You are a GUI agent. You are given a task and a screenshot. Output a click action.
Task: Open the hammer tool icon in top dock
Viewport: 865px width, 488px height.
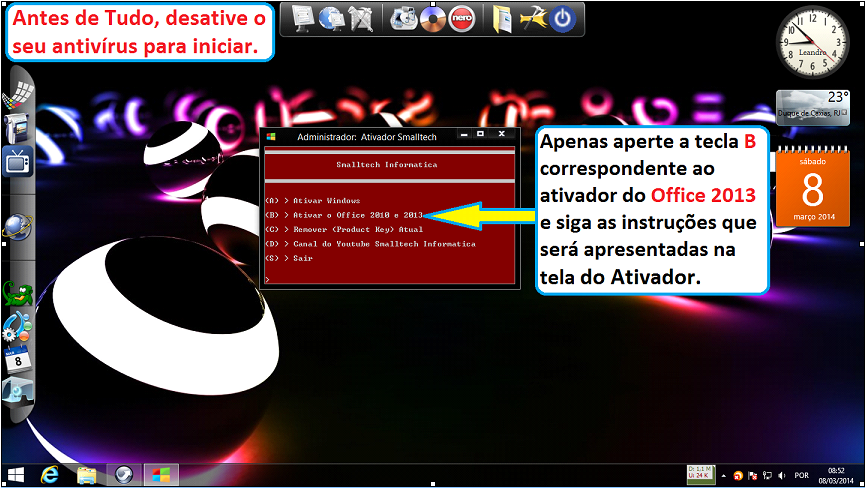click(532, 20)
